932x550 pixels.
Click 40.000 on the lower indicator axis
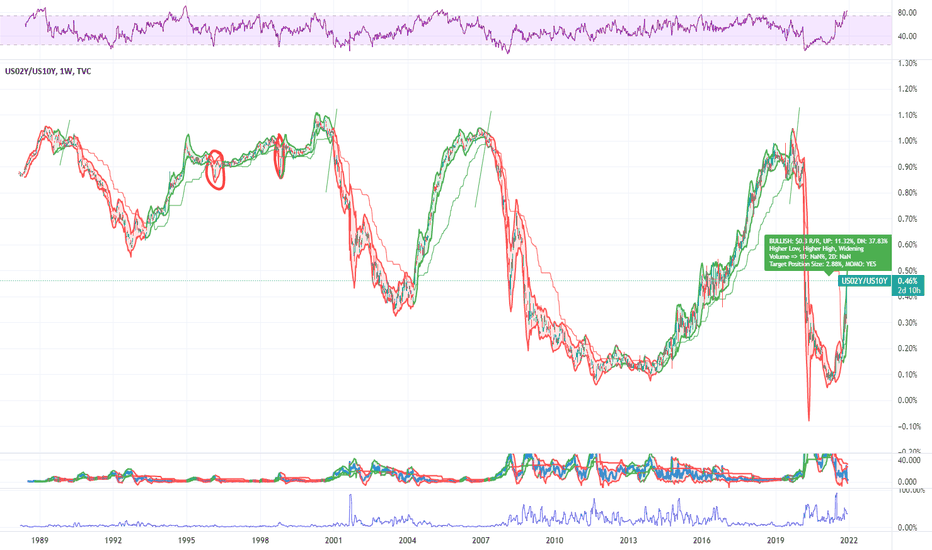[908, 460]
